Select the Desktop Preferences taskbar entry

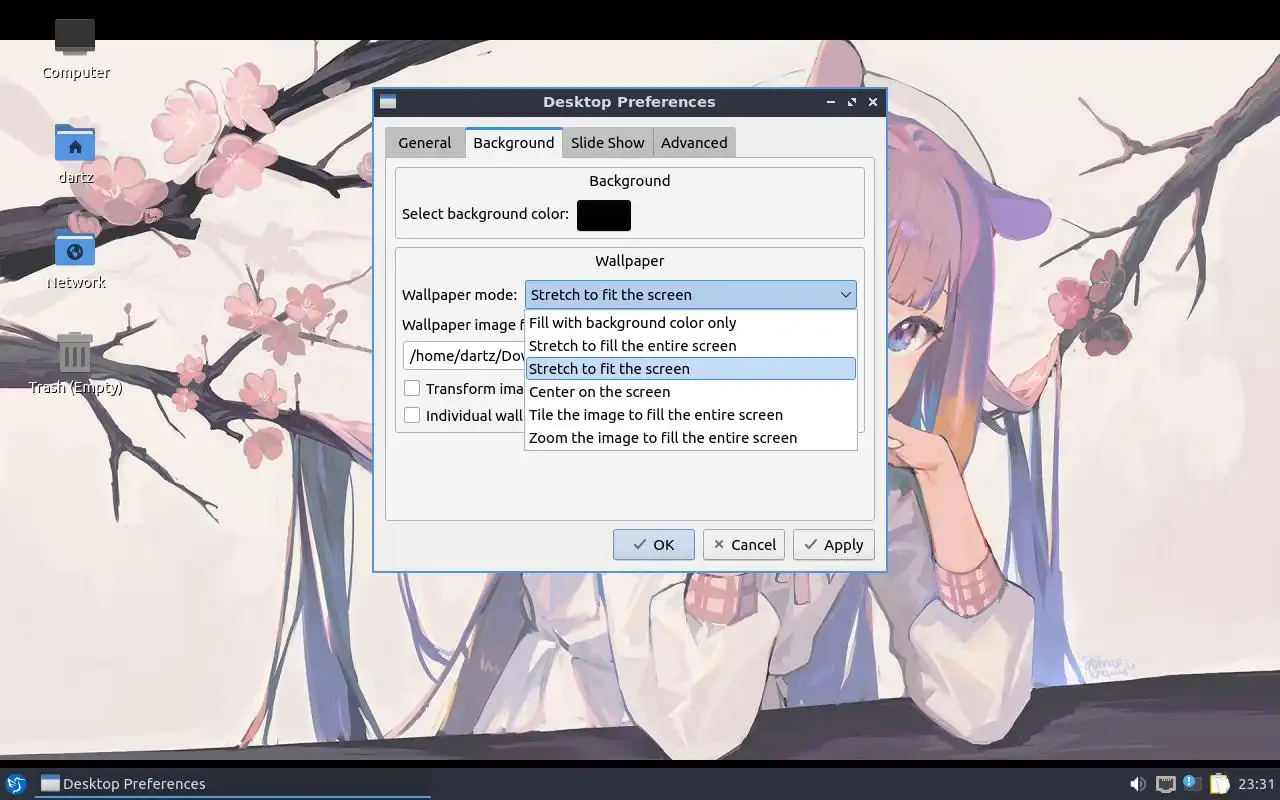point(234,784)
